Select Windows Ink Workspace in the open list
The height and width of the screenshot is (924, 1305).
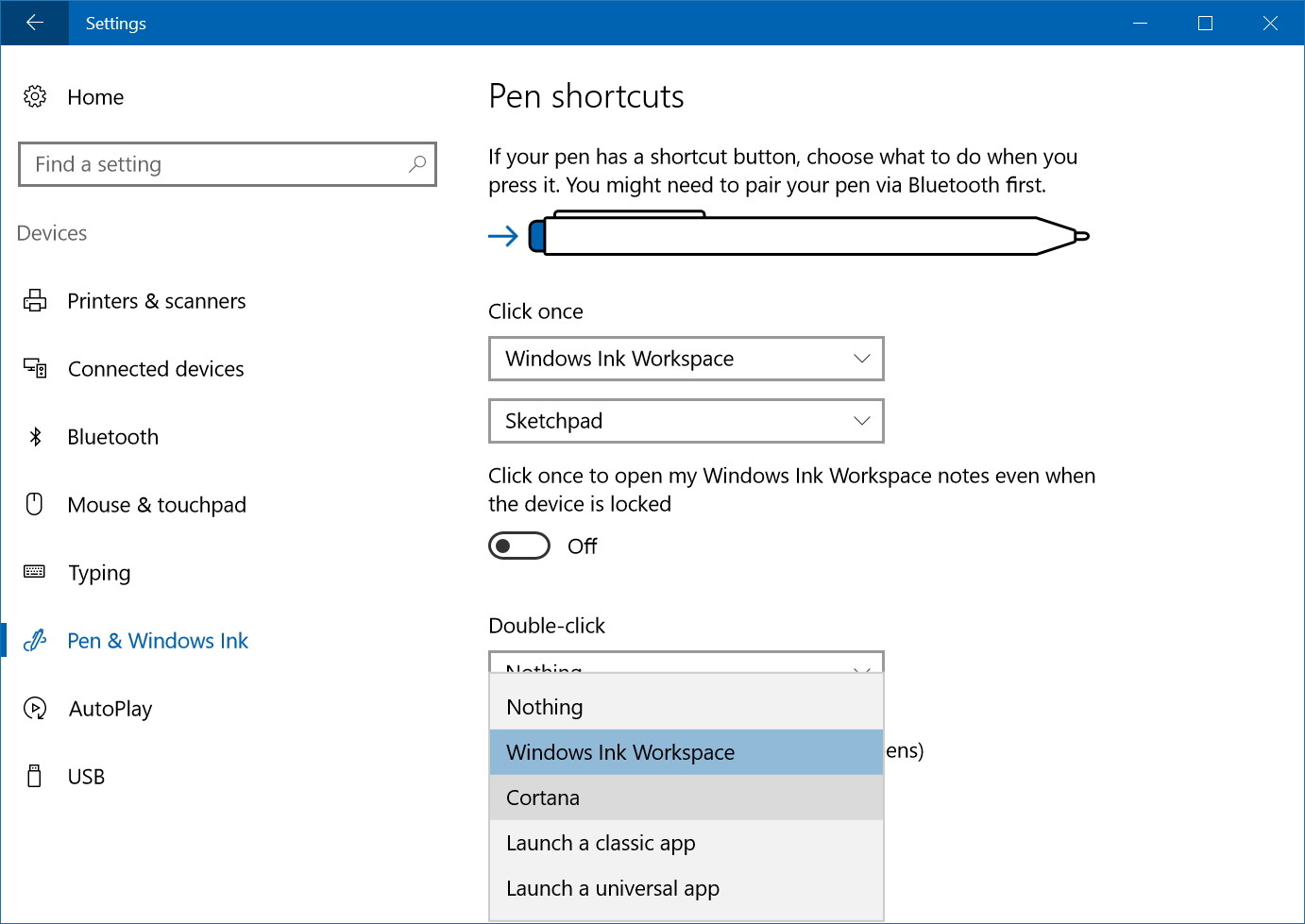click(686, 752)
